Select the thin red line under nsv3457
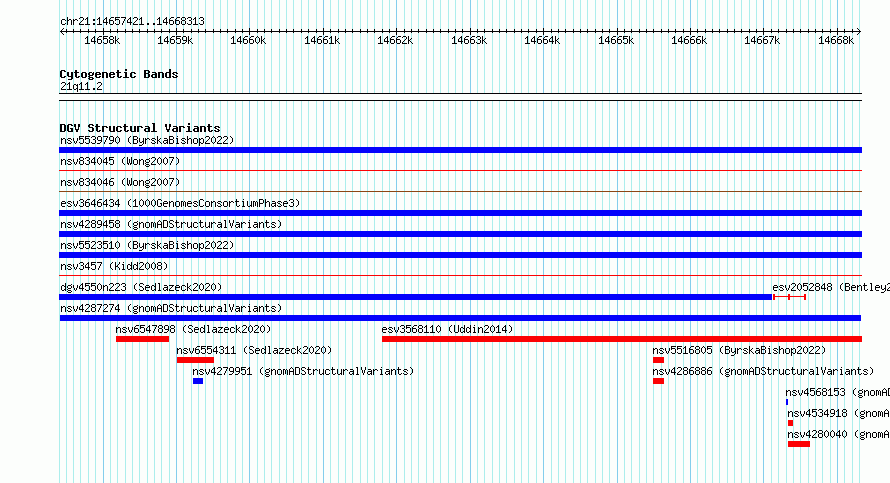Screen dimensions: 890x483 [x=460, y=275]
